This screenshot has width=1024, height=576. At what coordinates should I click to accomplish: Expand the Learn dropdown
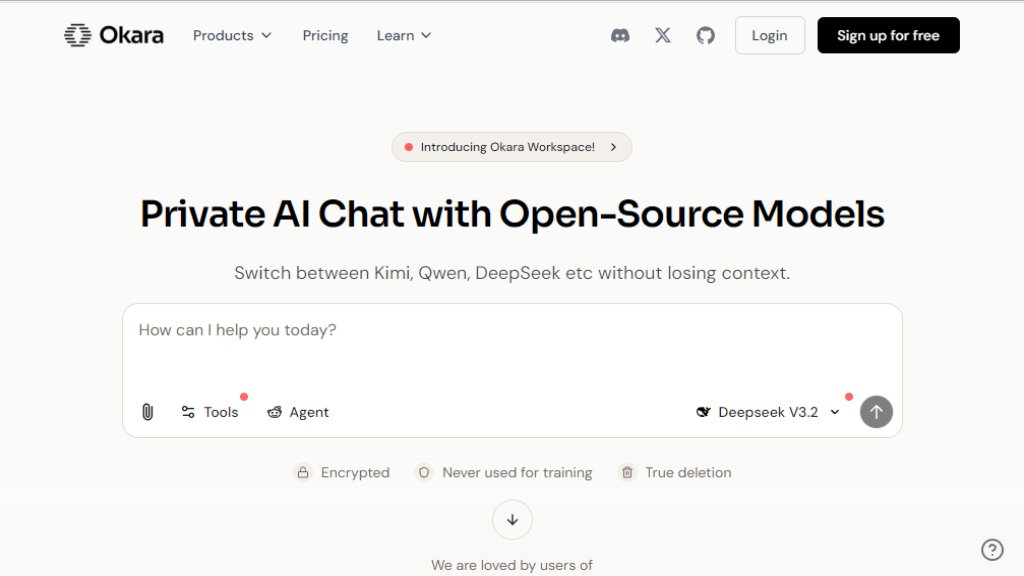pos(404,35)
